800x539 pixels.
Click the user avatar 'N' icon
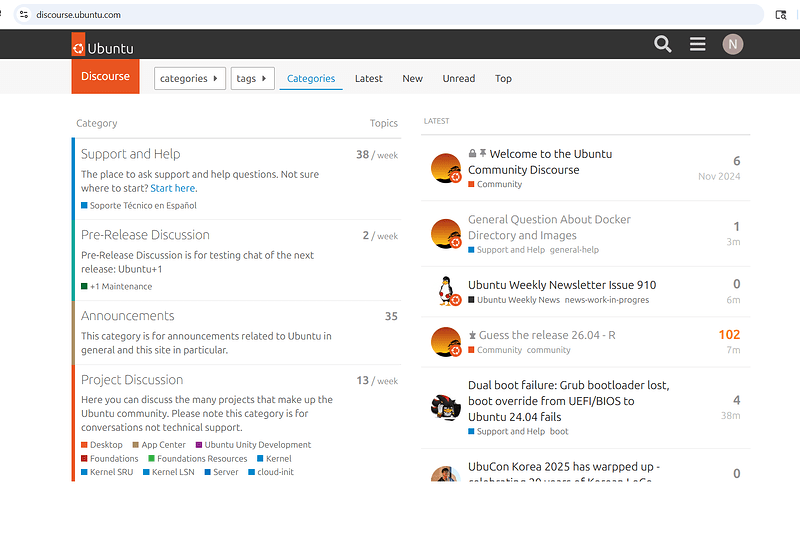click(733, 44)
